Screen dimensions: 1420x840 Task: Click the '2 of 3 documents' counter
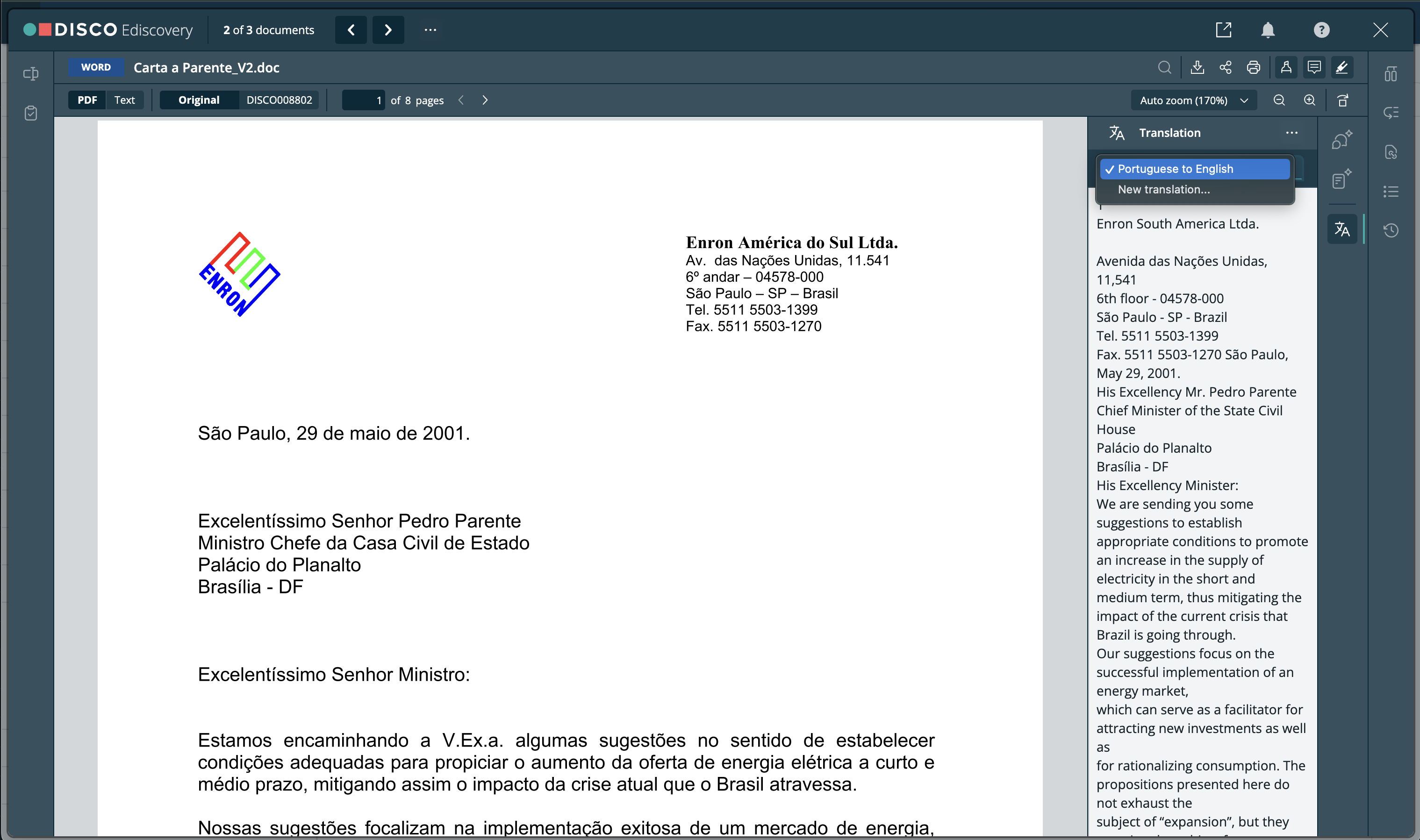click(268, 30)
